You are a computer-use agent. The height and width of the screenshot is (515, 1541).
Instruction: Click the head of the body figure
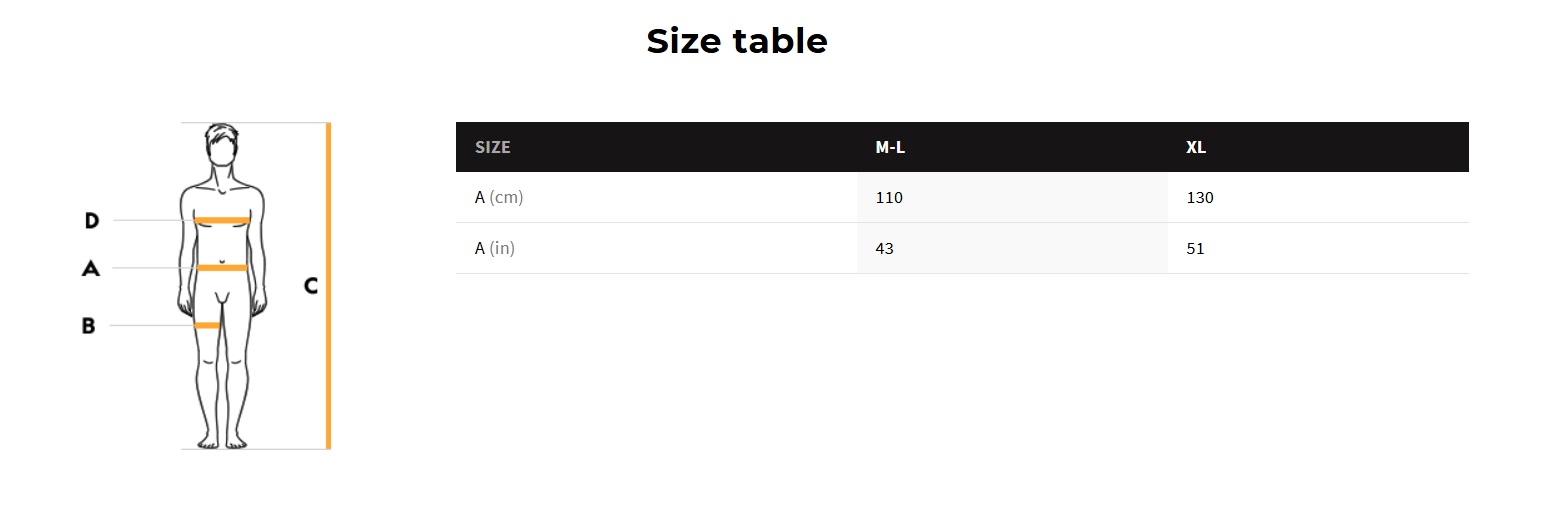pos(222,146)
